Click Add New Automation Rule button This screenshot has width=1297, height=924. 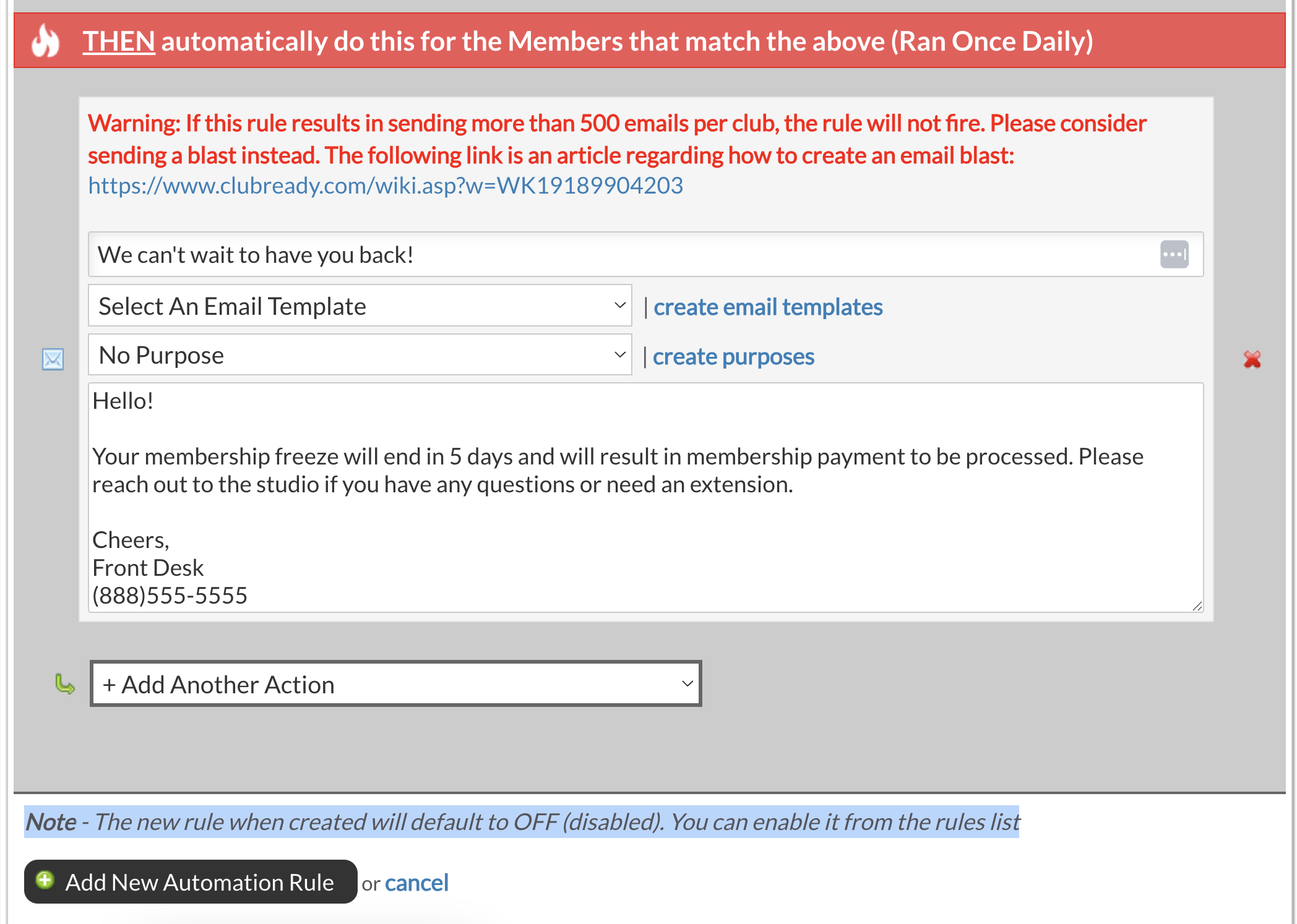coord(191,882)
